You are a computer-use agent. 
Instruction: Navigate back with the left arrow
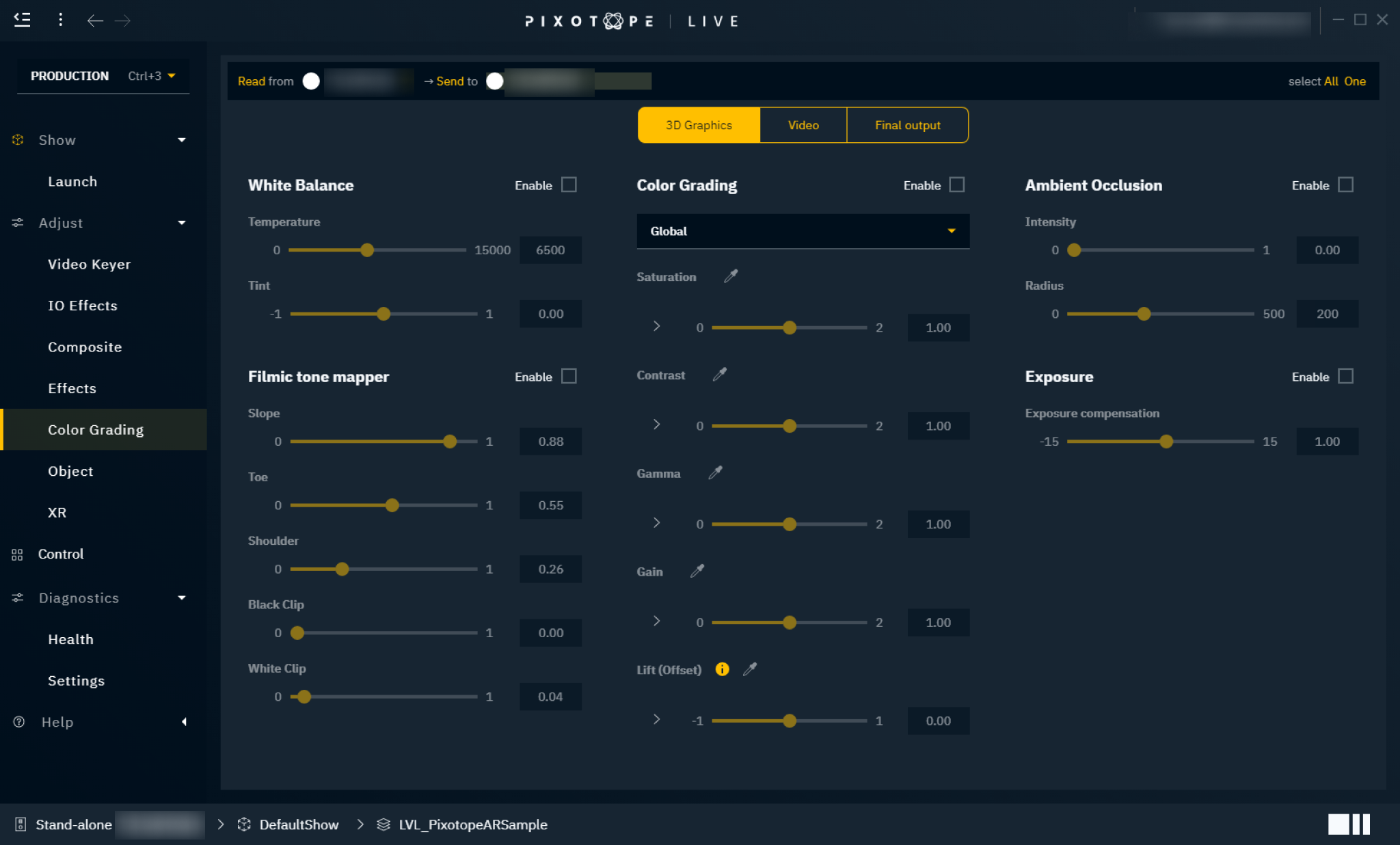tap(95, 21)
